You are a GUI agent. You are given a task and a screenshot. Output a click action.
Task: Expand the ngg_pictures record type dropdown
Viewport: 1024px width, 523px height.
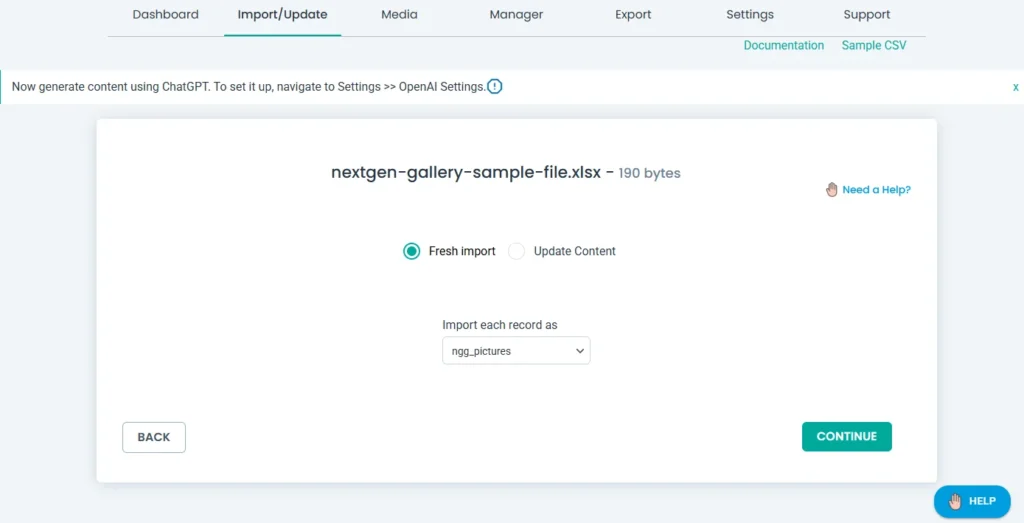tap(516, 351)
